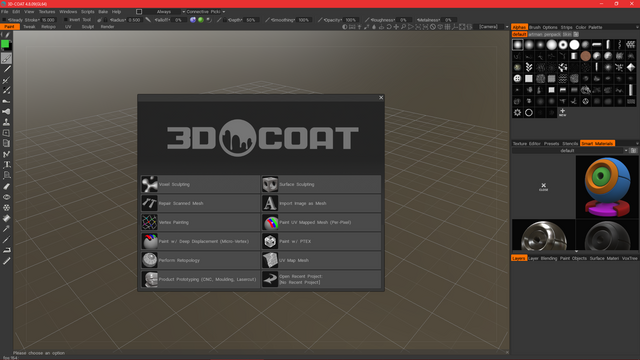This screenshot has width=640, height=360.
Task: Click Paint w/ Deep Displacement icon
Action: point(149,241)
